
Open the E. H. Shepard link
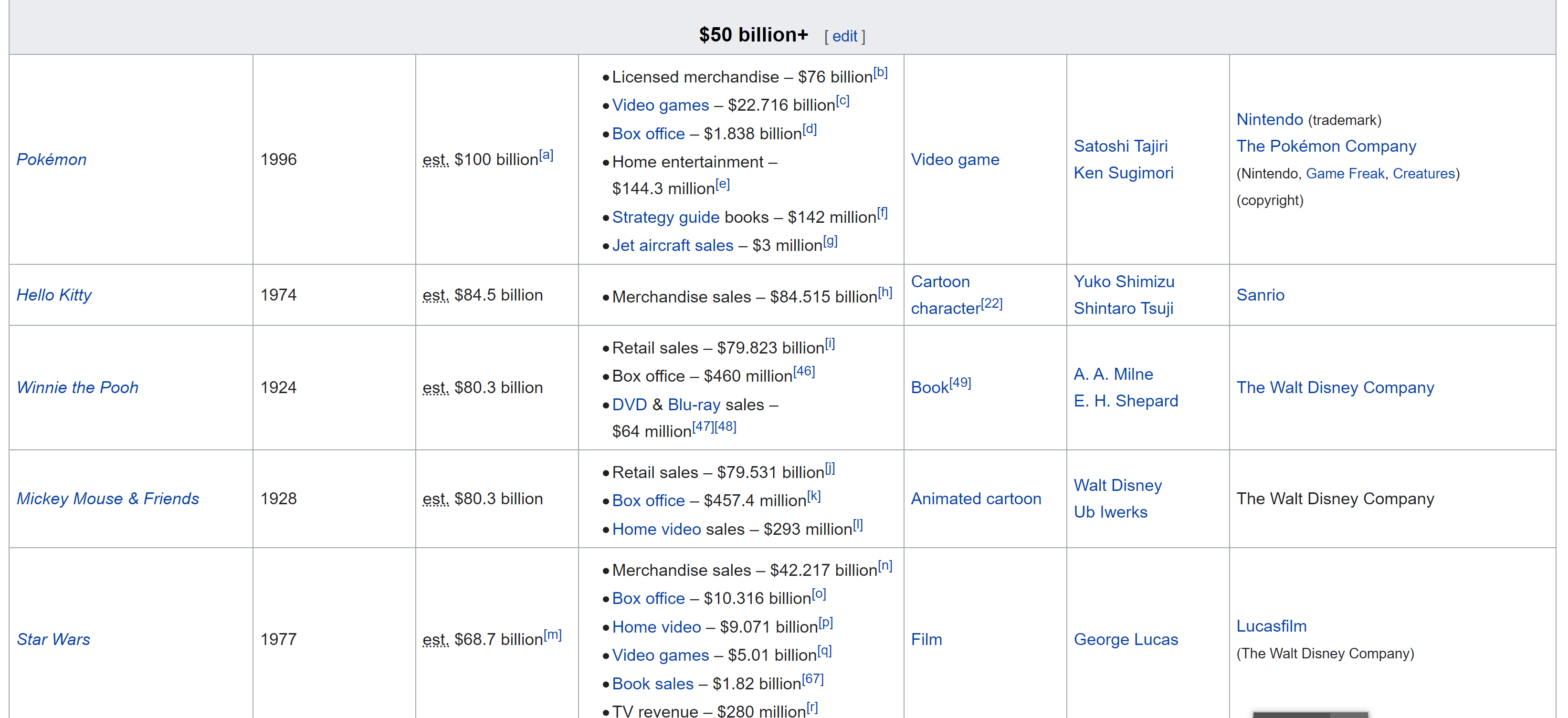tap(1126, 401)
